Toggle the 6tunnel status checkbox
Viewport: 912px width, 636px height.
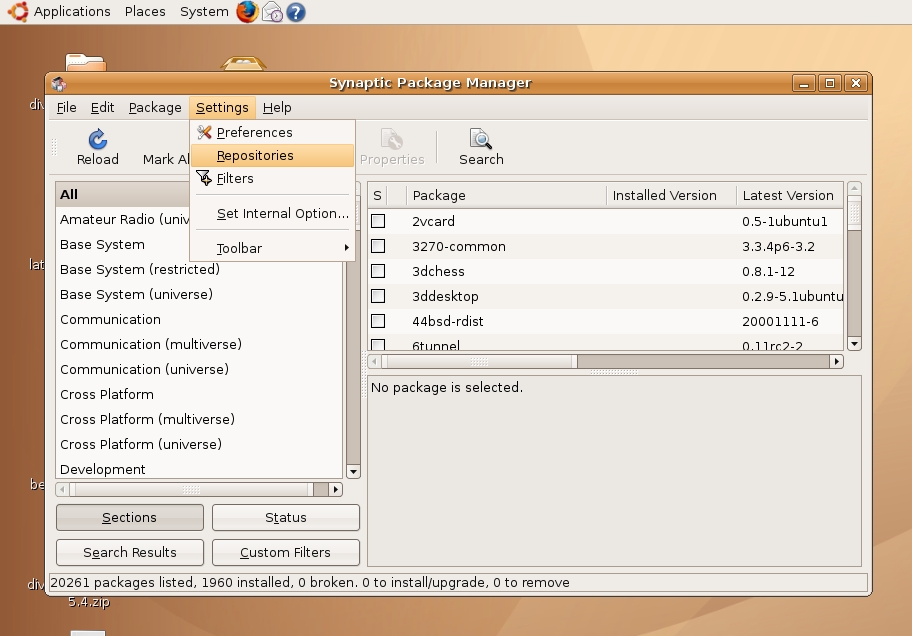point(378,344)
